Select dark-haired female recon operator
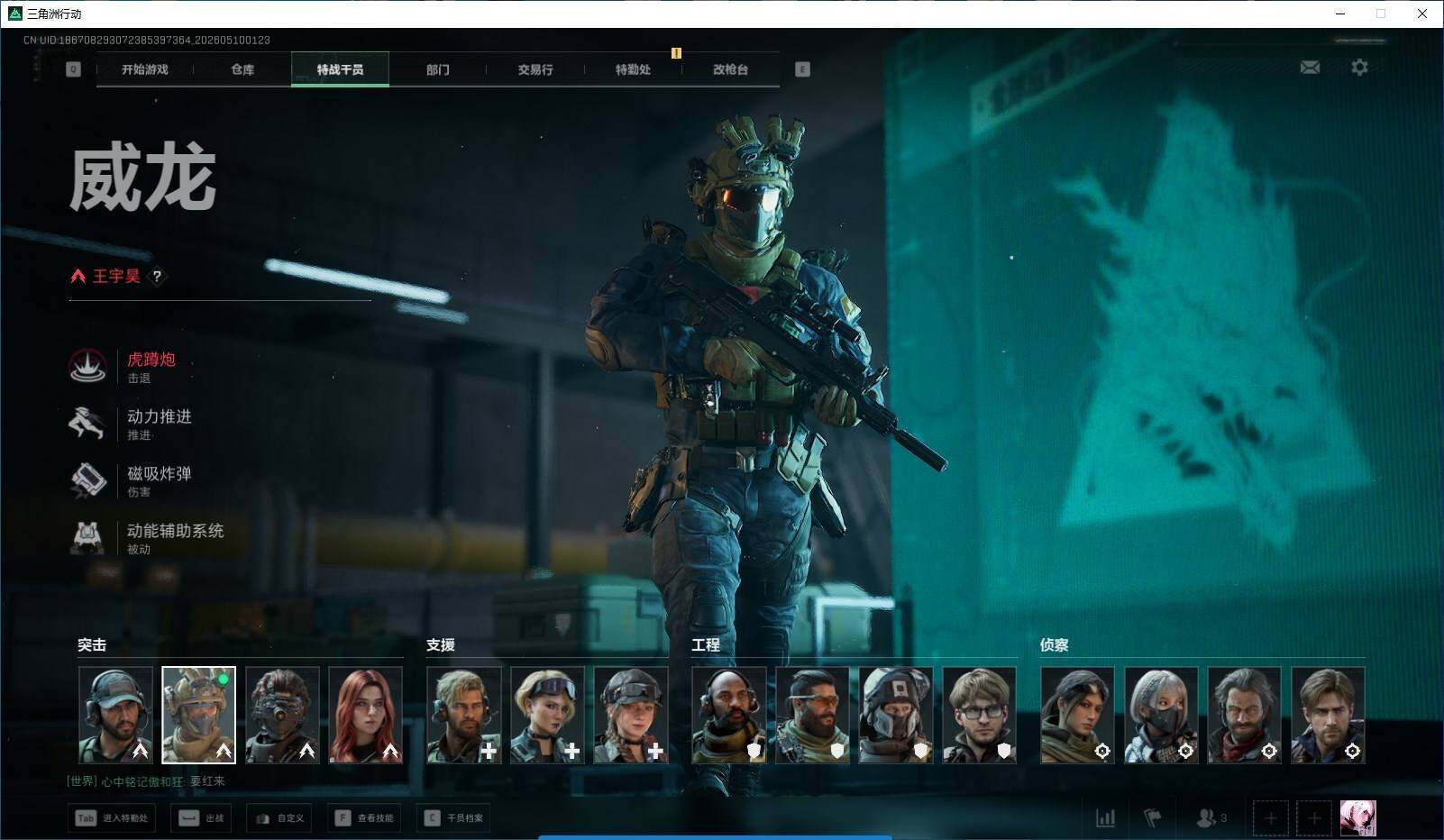The height and width of the screenshot is (840, 1444). [1078, 716]
